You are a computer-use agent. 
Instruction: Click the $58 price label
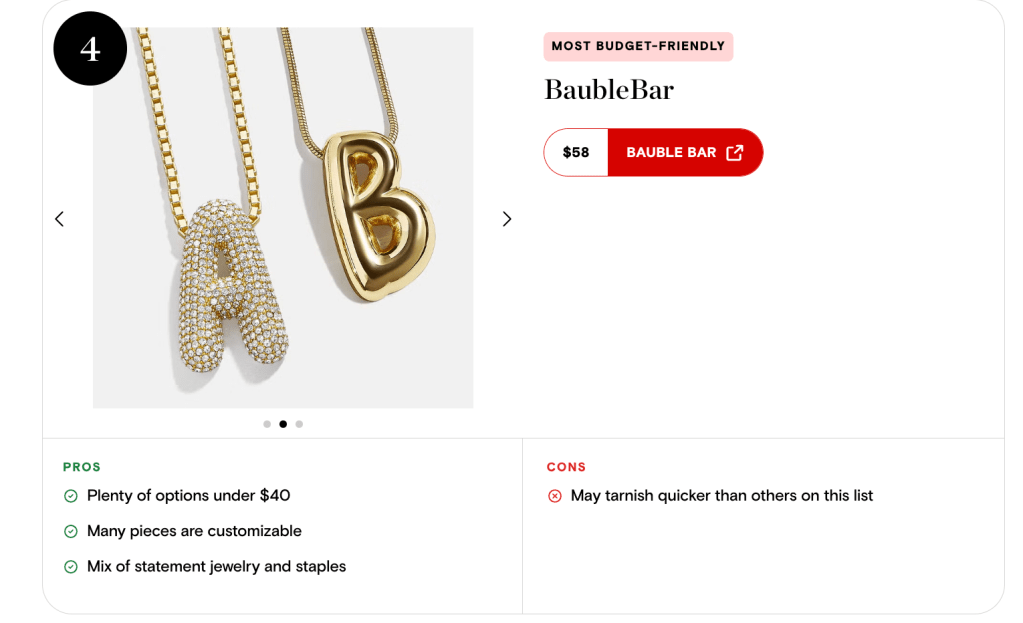pyautogui.click(x=576, y=153)
